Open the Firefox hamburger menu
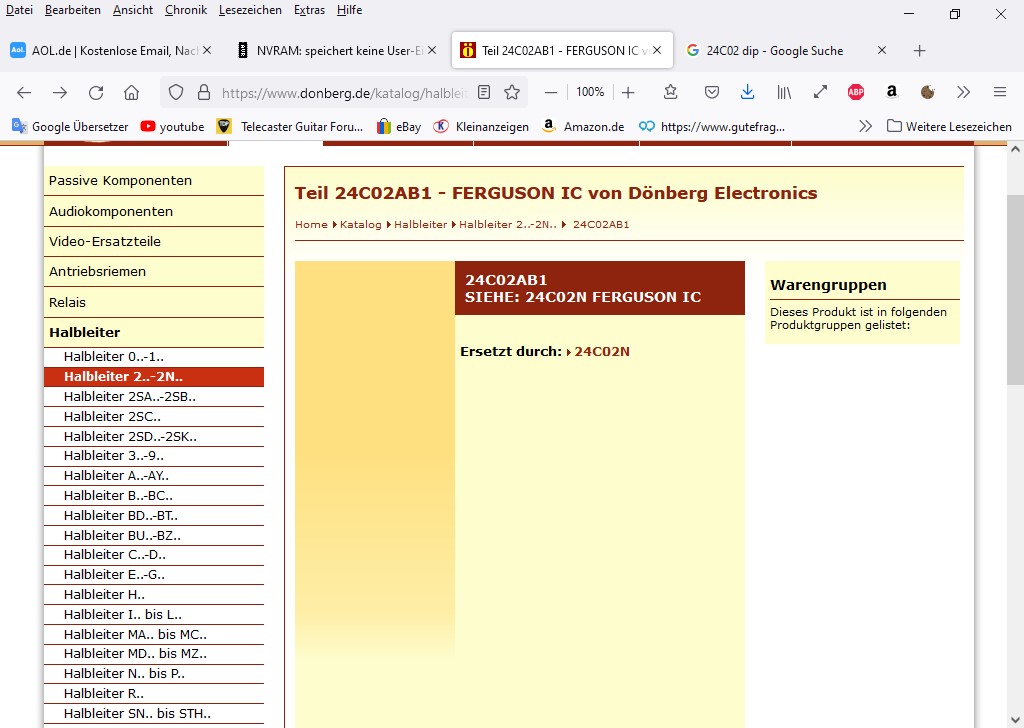The height and width of the screenshot is (728, 1024). coord(1000,92)
